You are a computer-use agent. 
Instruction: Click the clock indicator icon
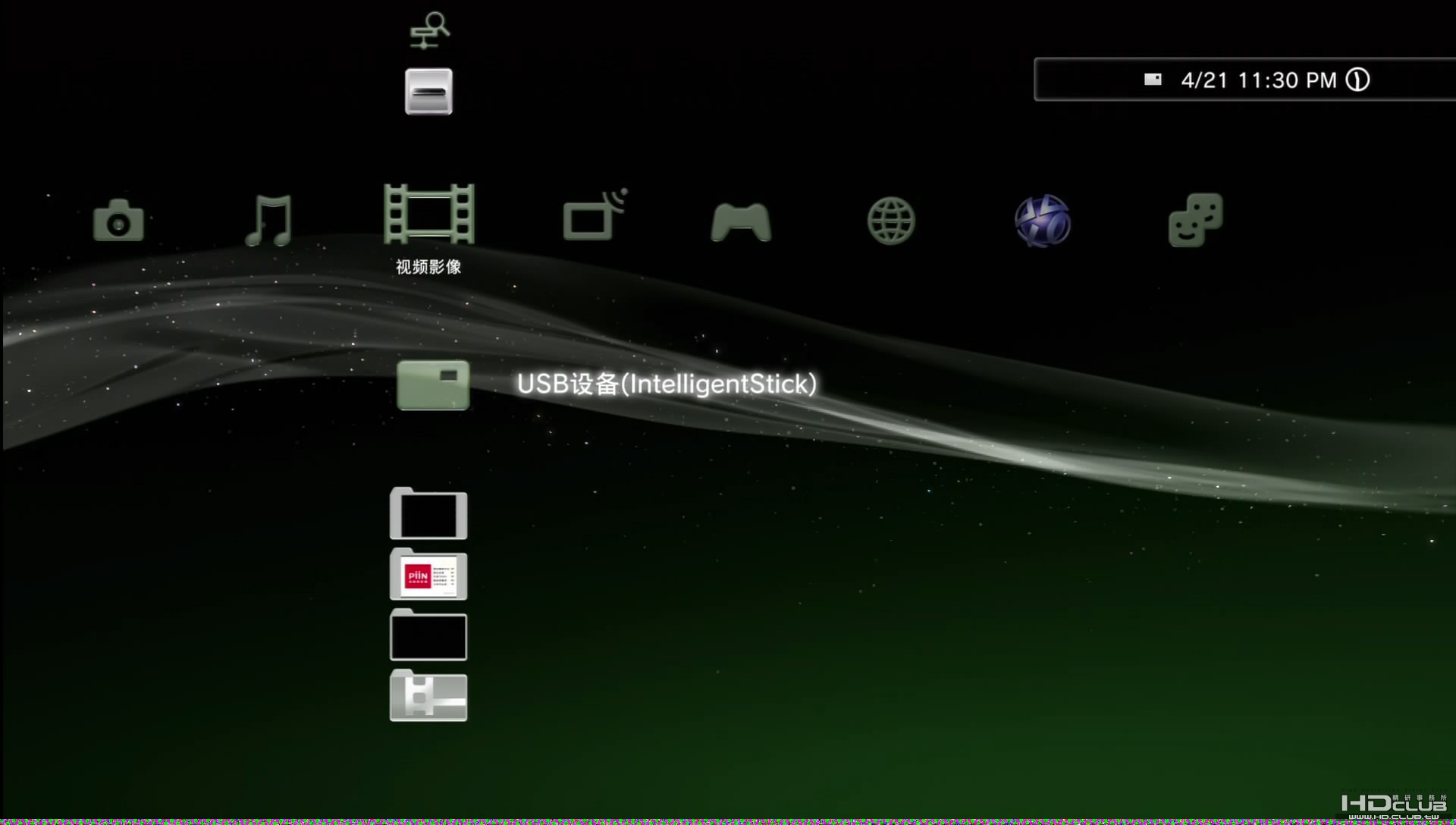(x=1357, y=80)
